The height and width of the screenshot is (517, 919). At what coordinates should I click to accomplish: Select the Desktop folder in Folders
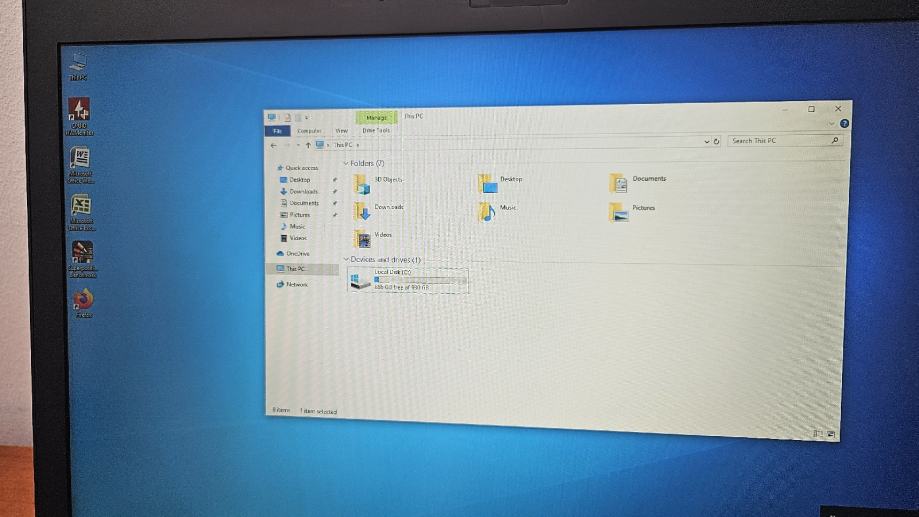point(501,183)
